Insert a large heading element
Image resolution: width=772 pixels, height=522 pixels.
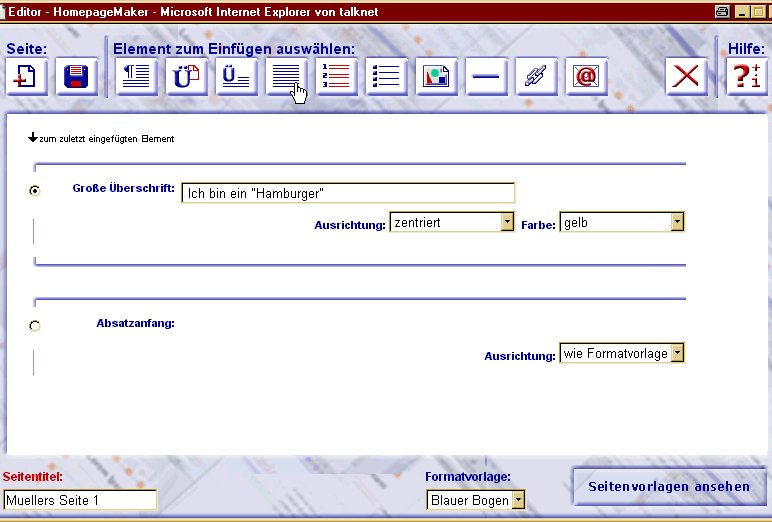(x=187, y=78)
